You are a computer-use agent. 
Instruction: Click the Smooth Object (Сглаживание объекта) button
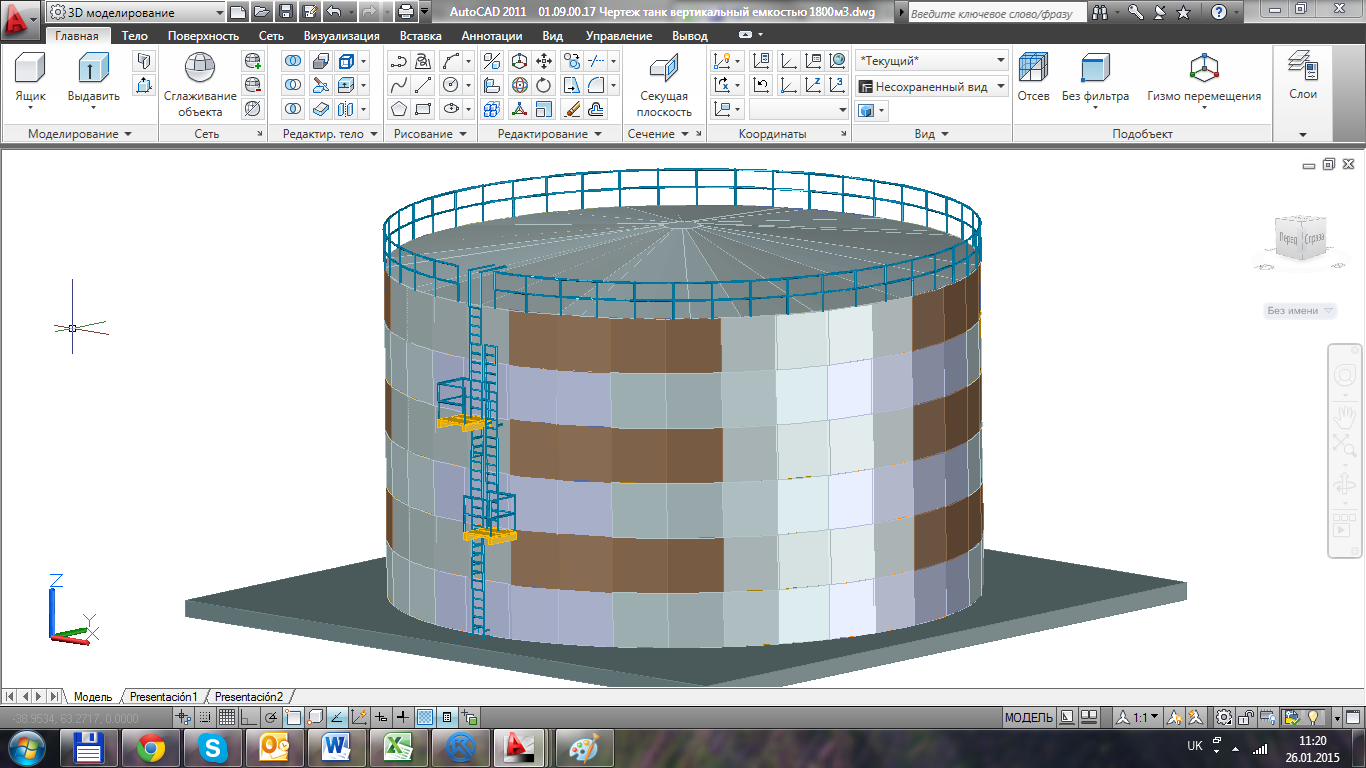(x=200, y=84)
